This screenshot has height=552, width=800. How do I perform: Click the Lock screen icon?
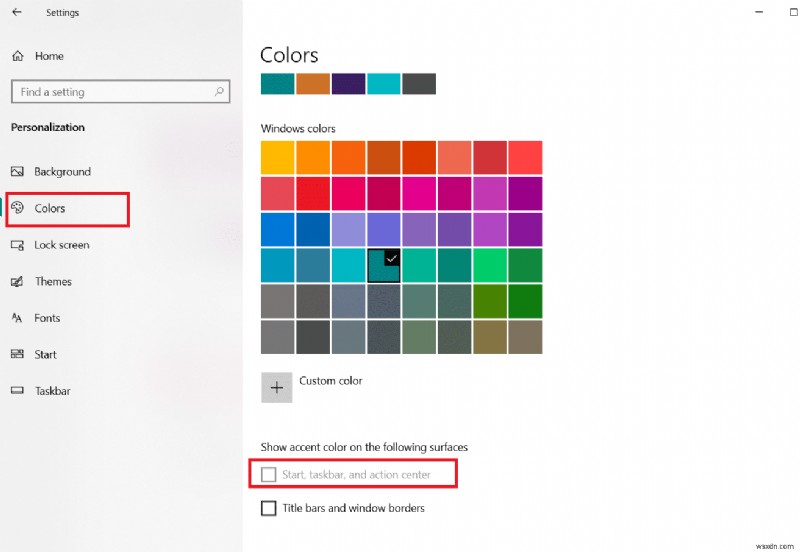pyautogui.click(x=17, y=245)
